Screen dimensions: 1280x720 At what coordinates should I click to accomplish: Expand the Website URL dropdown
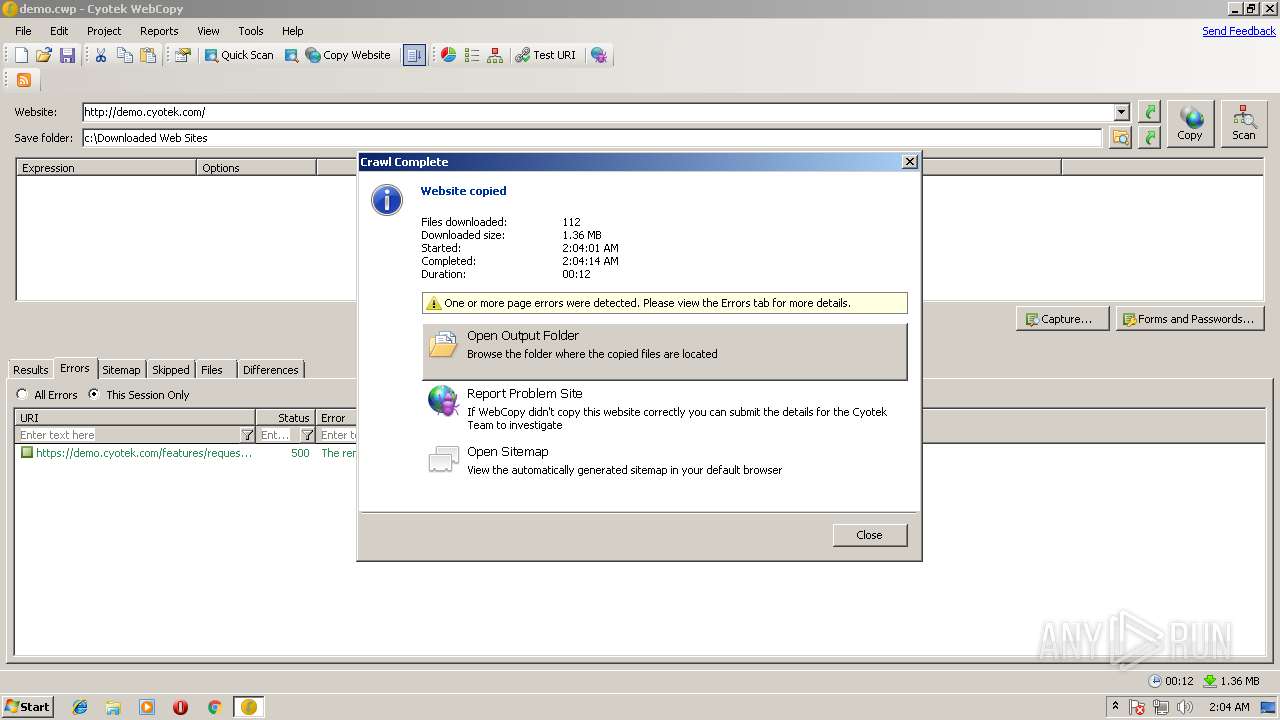click(x=1122, y=112)
